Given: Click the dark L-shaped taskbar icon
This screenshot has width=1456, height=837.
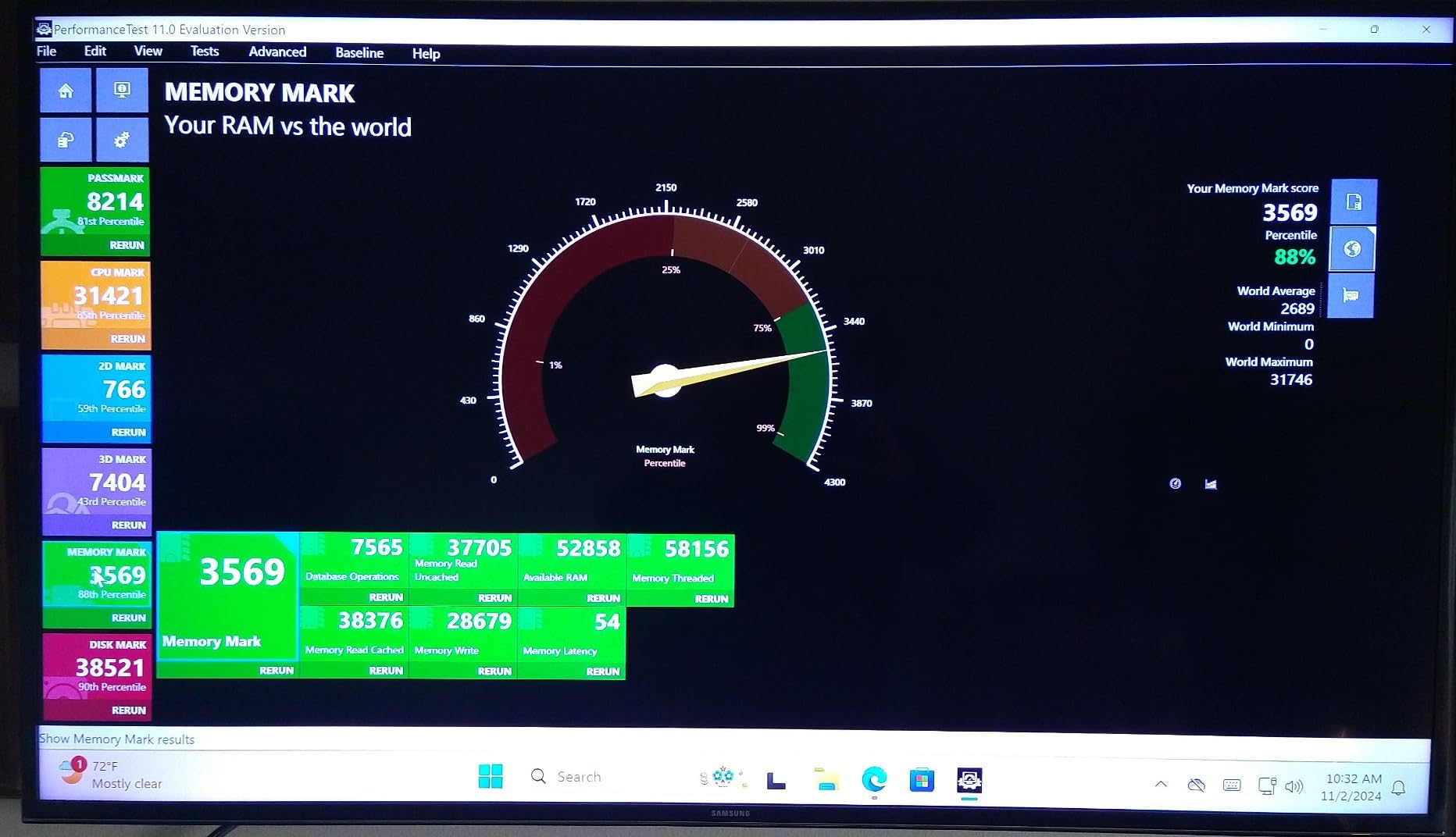Looking at the screenshot, I should tap(776, 780).
